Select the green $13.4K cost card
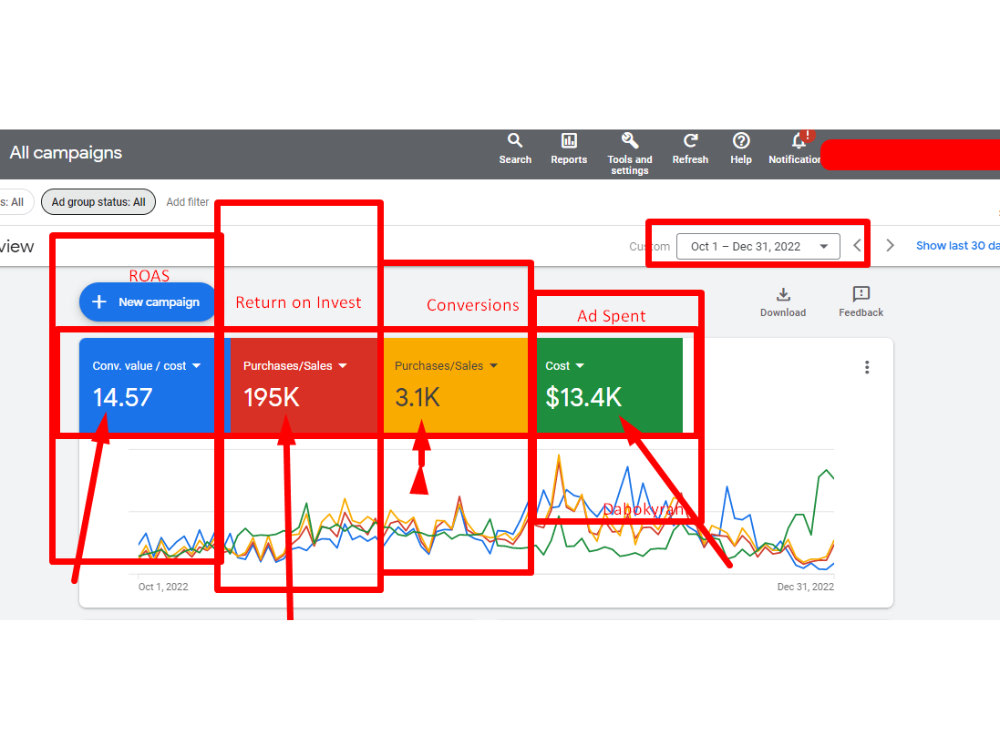The image size is (1000, 750). (607, 386)
